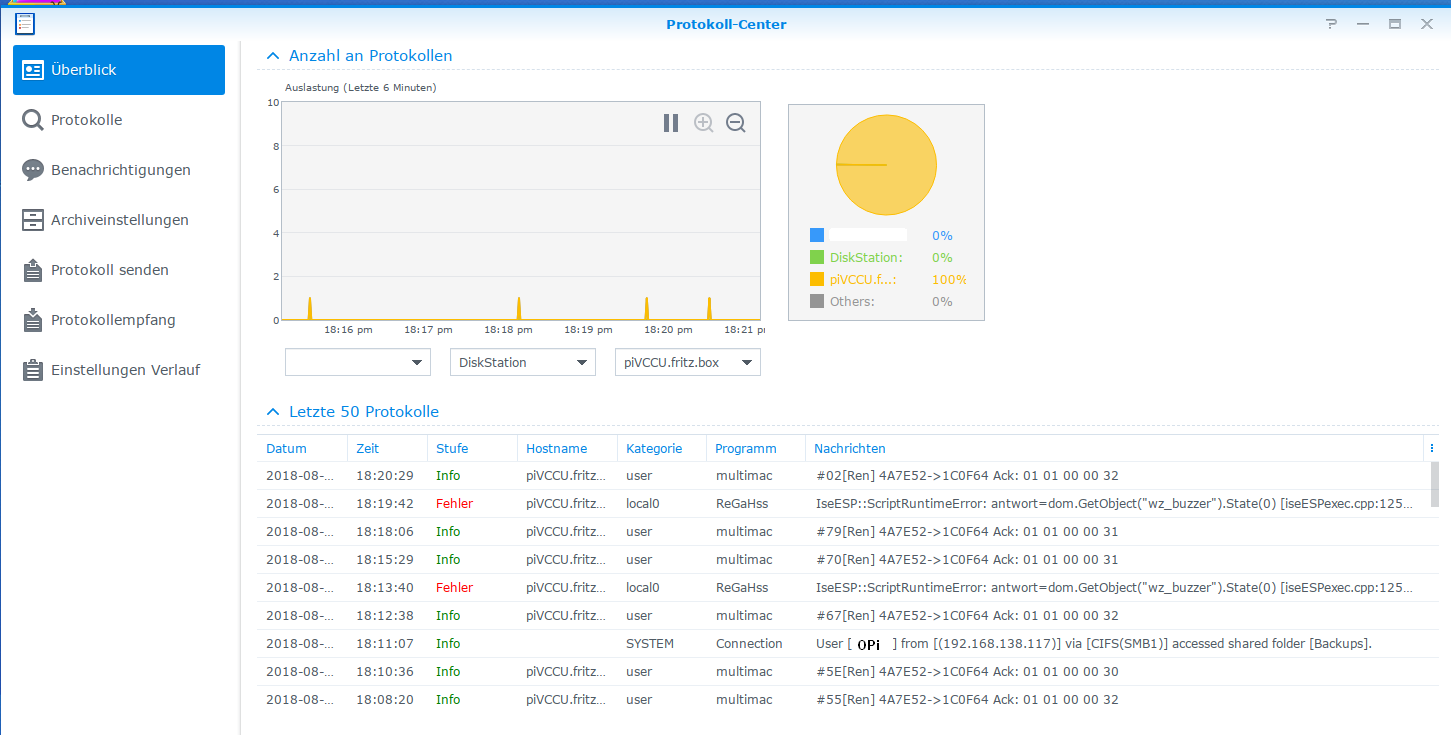Sort table by Datum column
The height and width of the screenshot is (735, 1451).
coord(302,448)
